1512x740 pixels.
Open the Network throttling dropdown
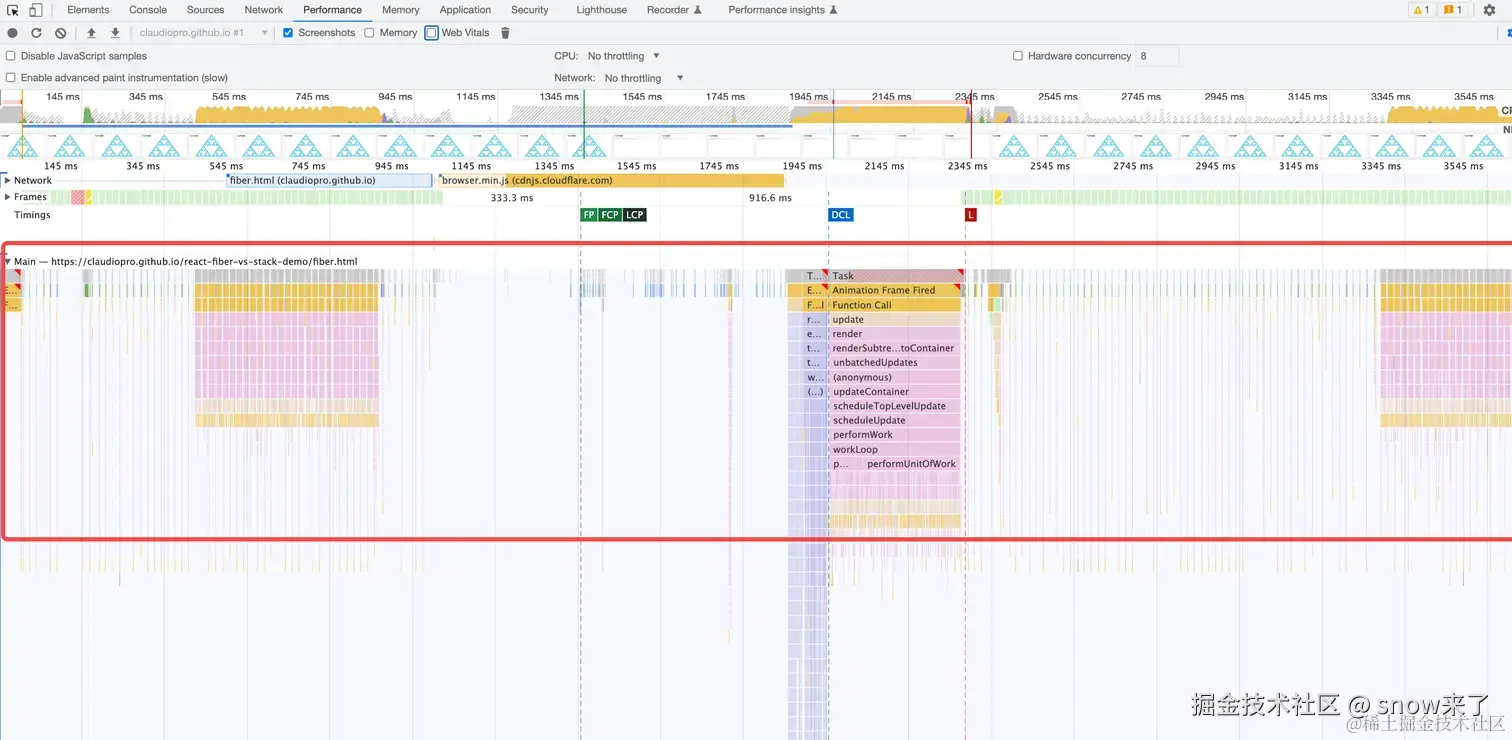click(x=645, y=78)
